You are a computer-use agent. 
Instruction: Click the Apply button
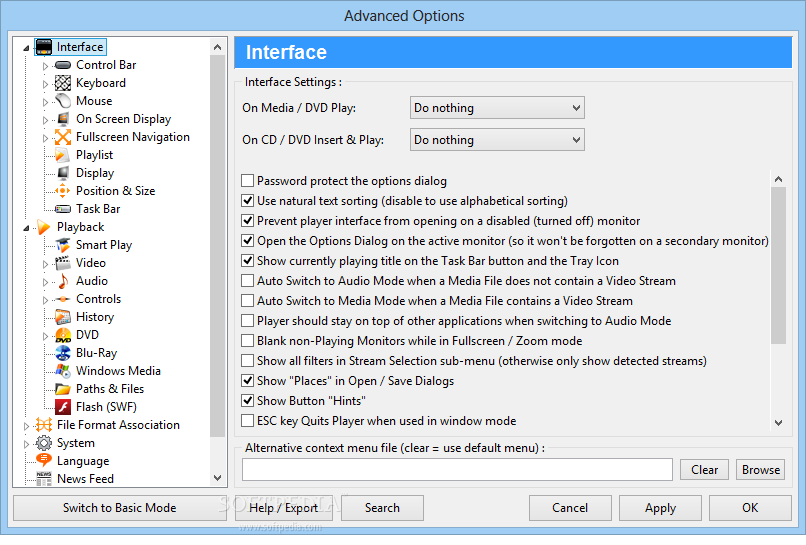click(x=661, y=508)
